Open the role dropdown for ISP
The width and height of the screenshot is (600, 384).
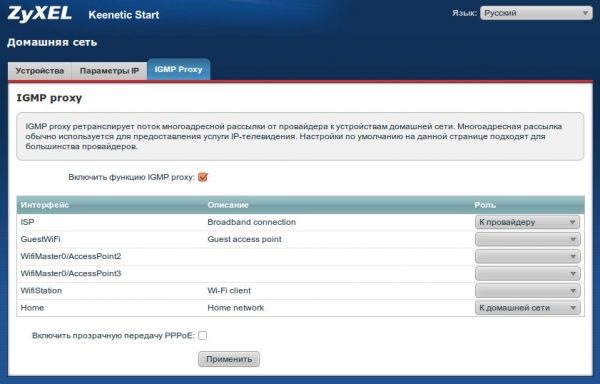[x=527, y=222]
